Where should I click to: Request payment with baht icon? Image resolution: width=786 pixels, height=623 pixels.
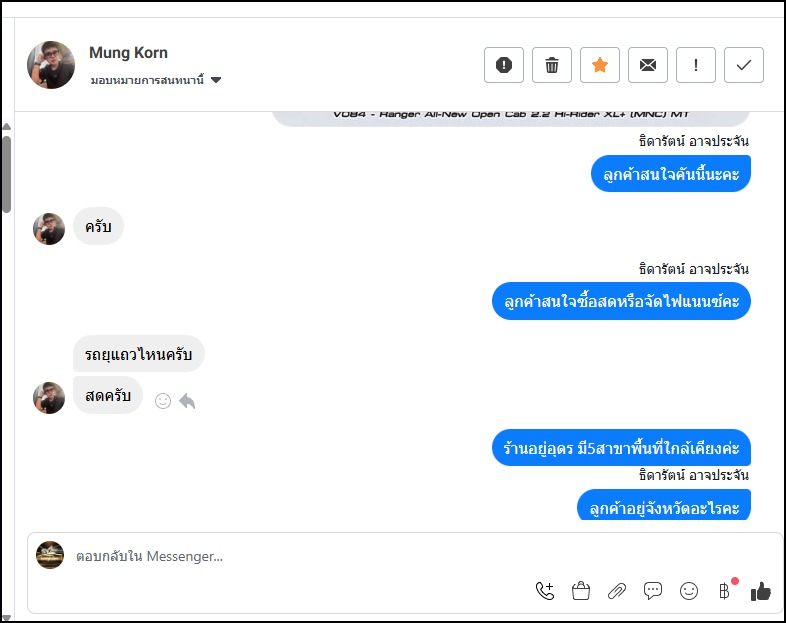point(725,591)
